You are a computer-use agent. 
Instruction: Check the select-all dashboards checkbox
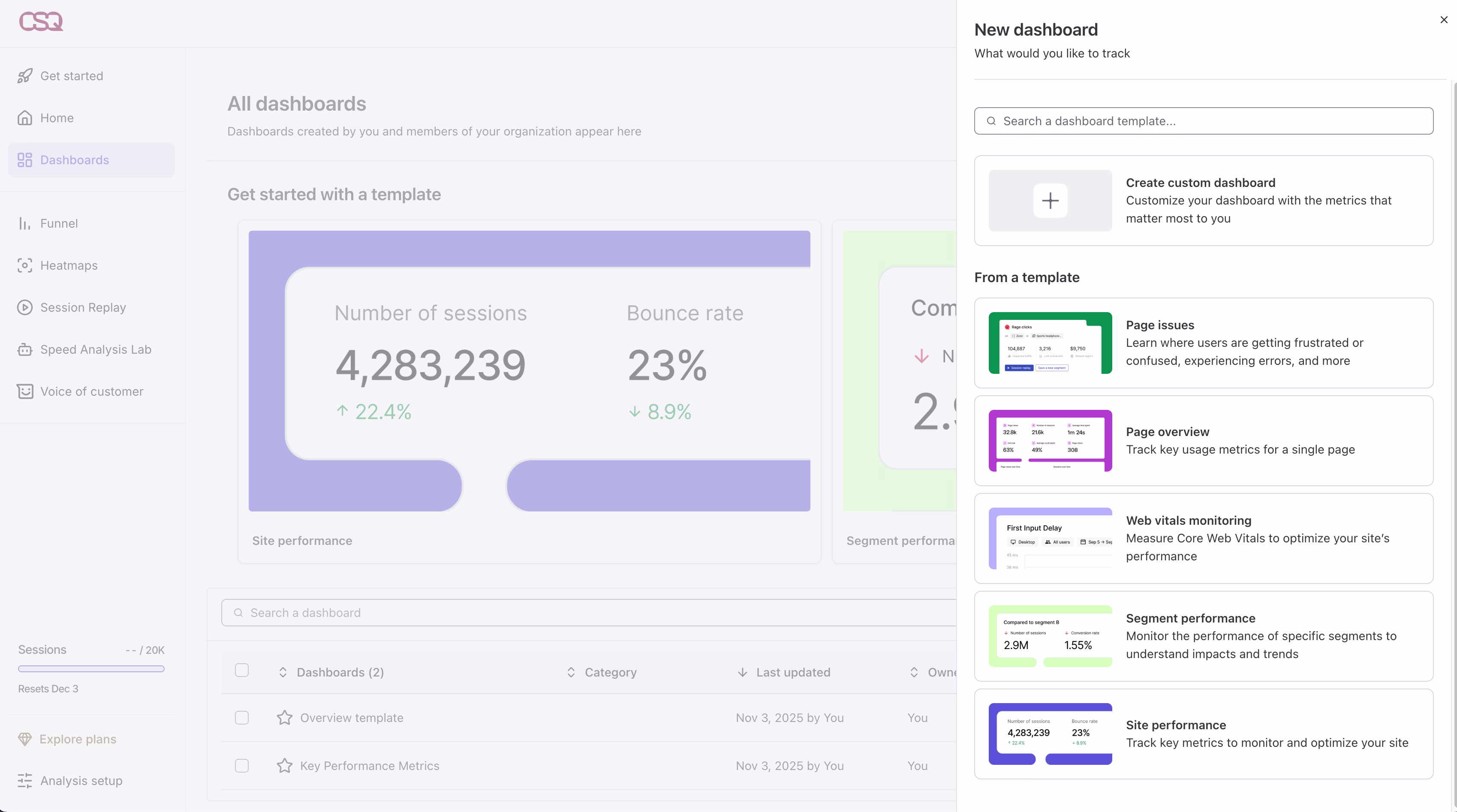[x=241, y=670]
